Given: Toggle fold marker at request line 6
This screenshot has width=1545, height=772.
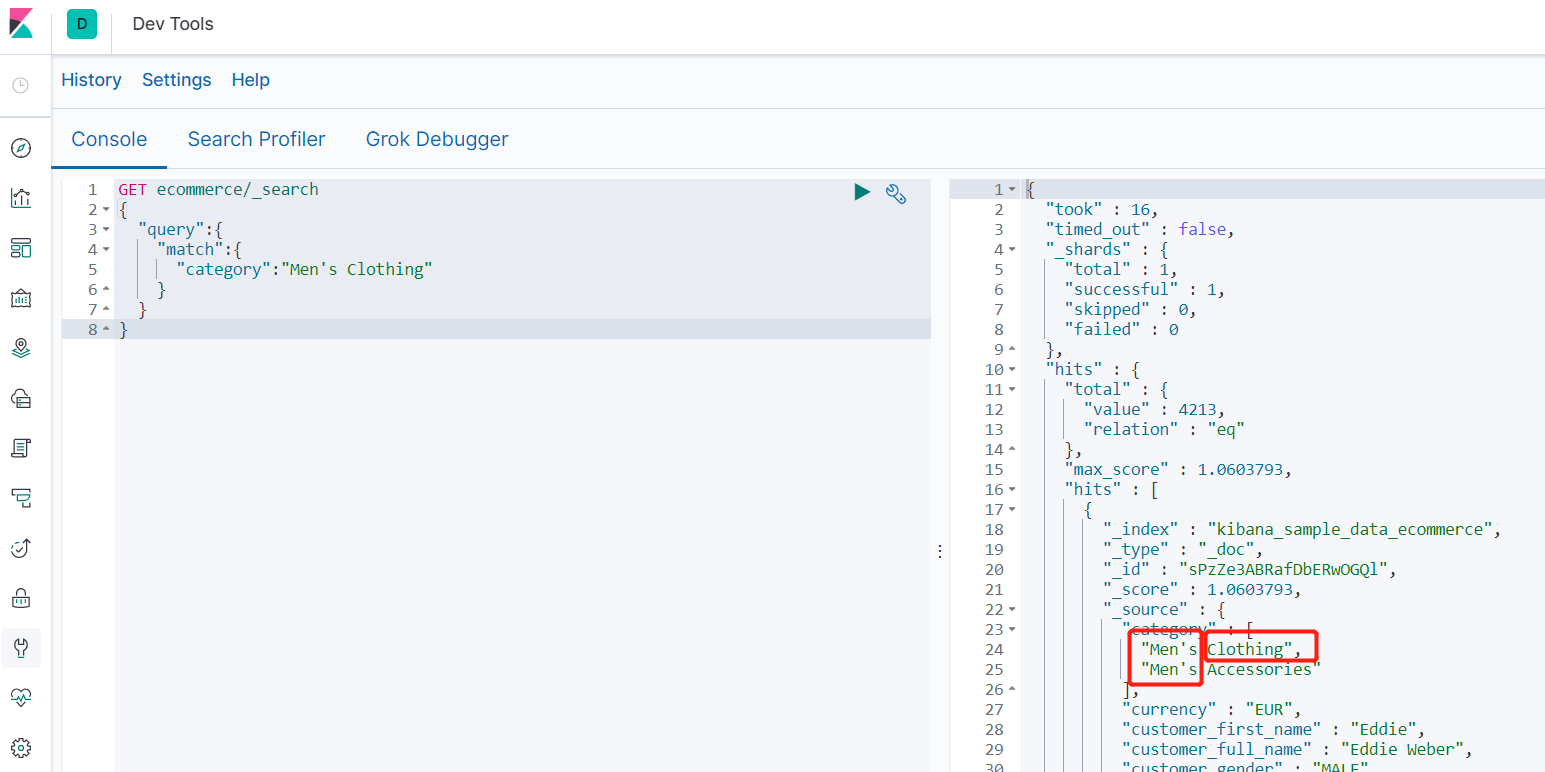Looking at the screenshot, I should pyautogui.click(x=106, y=290).
